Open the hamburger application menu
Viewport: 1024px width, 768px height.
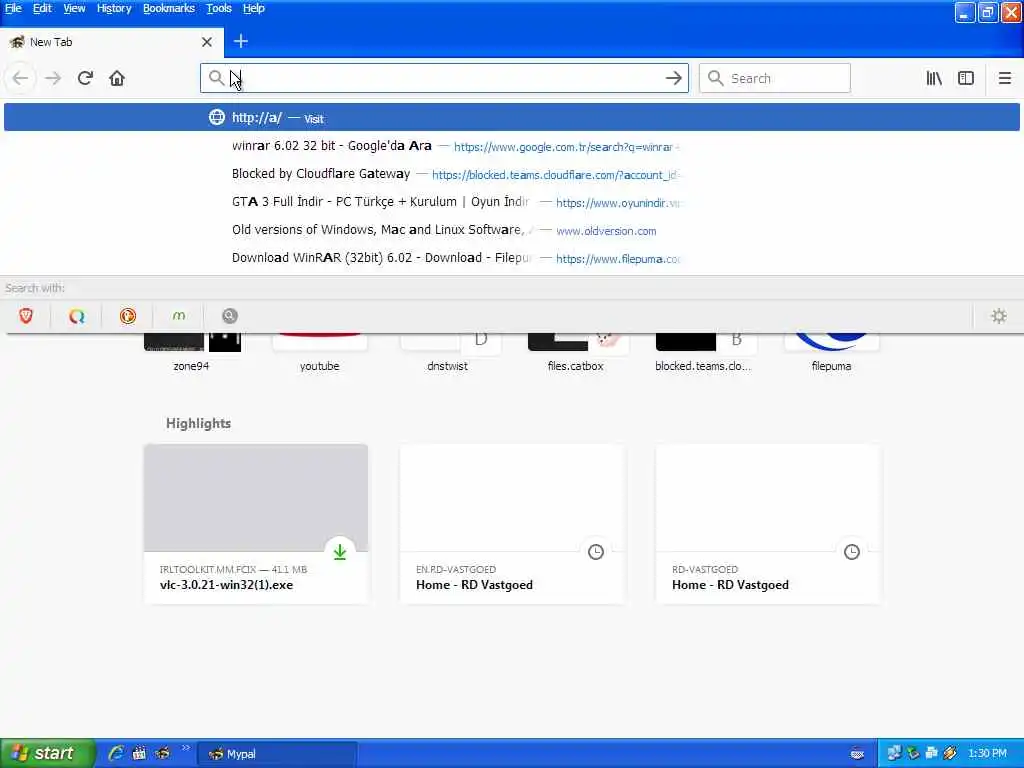click(x=1004, y=78)
